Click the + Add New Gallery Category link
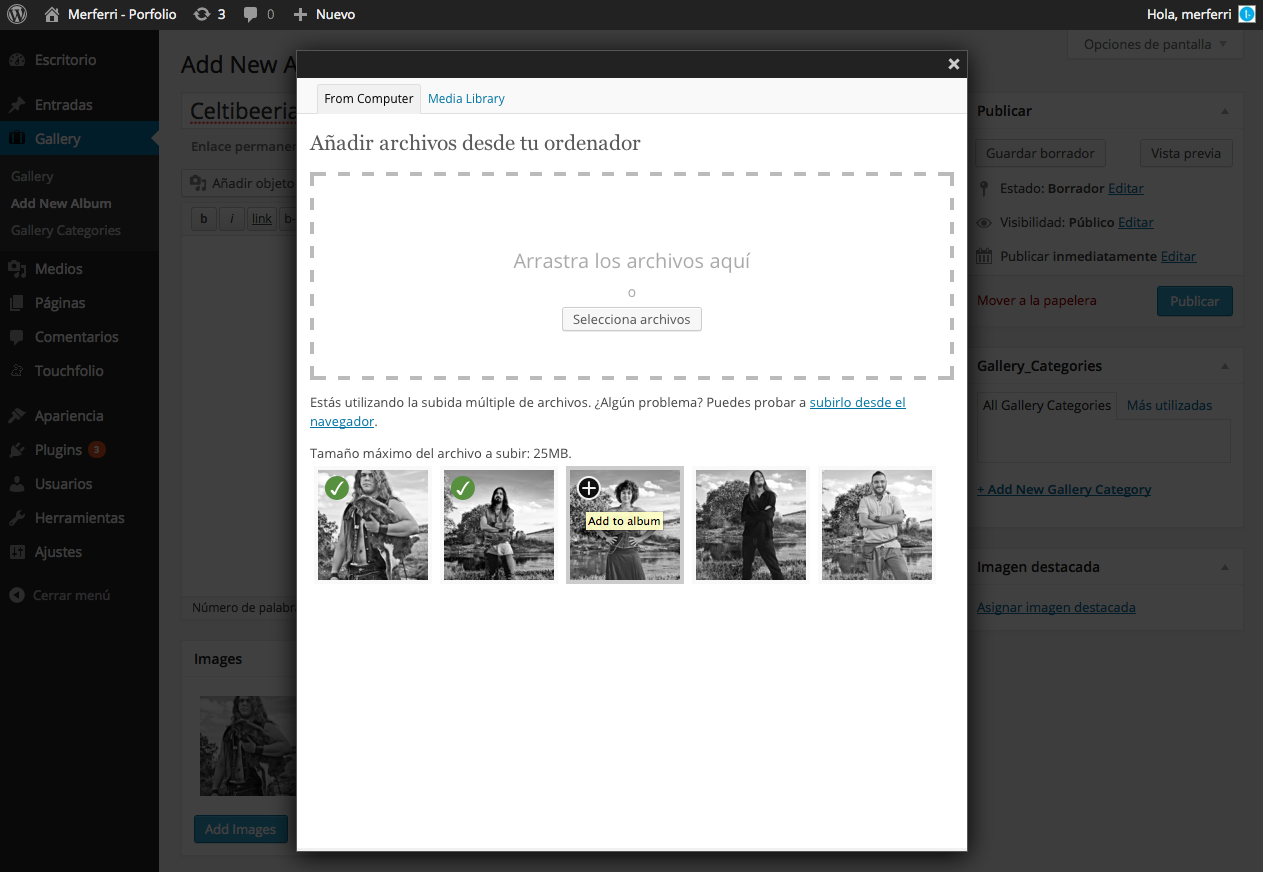 coord(1064,489)
